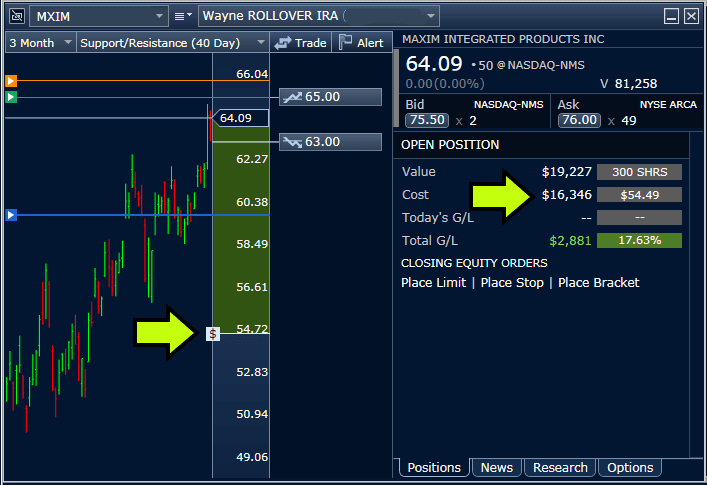Click the Bid price 75.50
Screen dimensions: 707x485
[423, 120]
